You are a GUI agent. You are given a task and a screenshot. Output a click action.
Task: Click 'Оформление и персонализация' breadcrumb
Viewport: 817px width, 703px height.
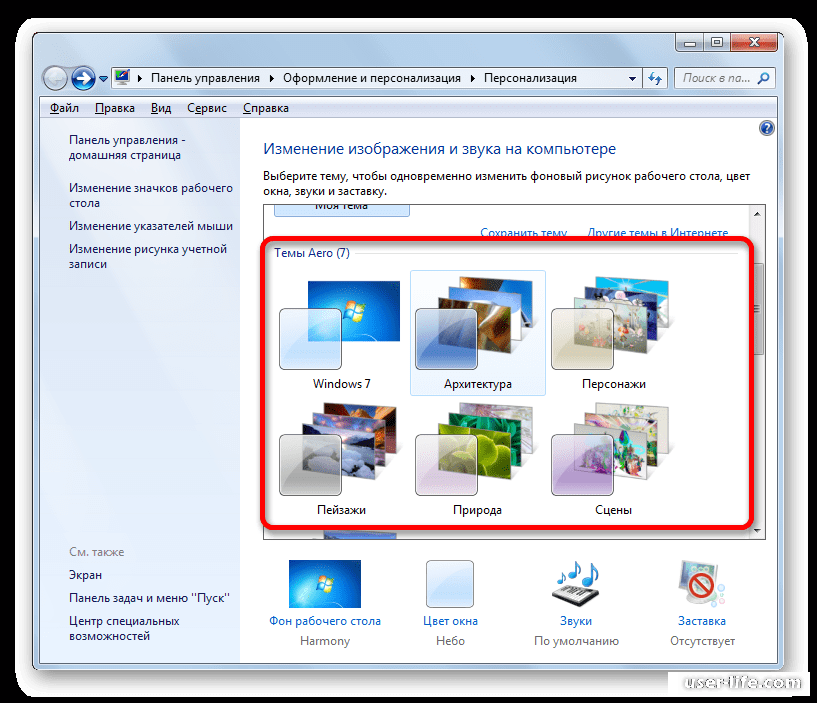[372, 78]
